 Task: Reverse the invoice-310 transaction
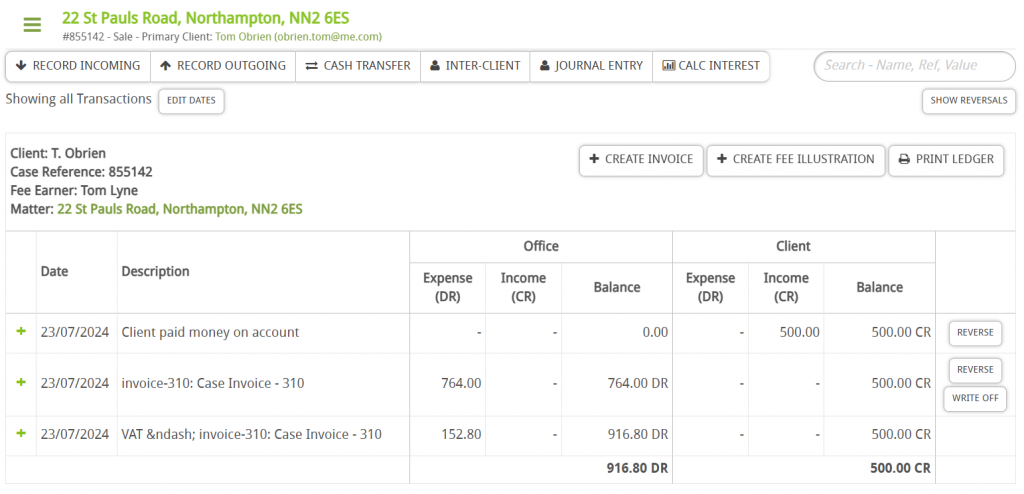pyautogui.click(x=975, y=370)
